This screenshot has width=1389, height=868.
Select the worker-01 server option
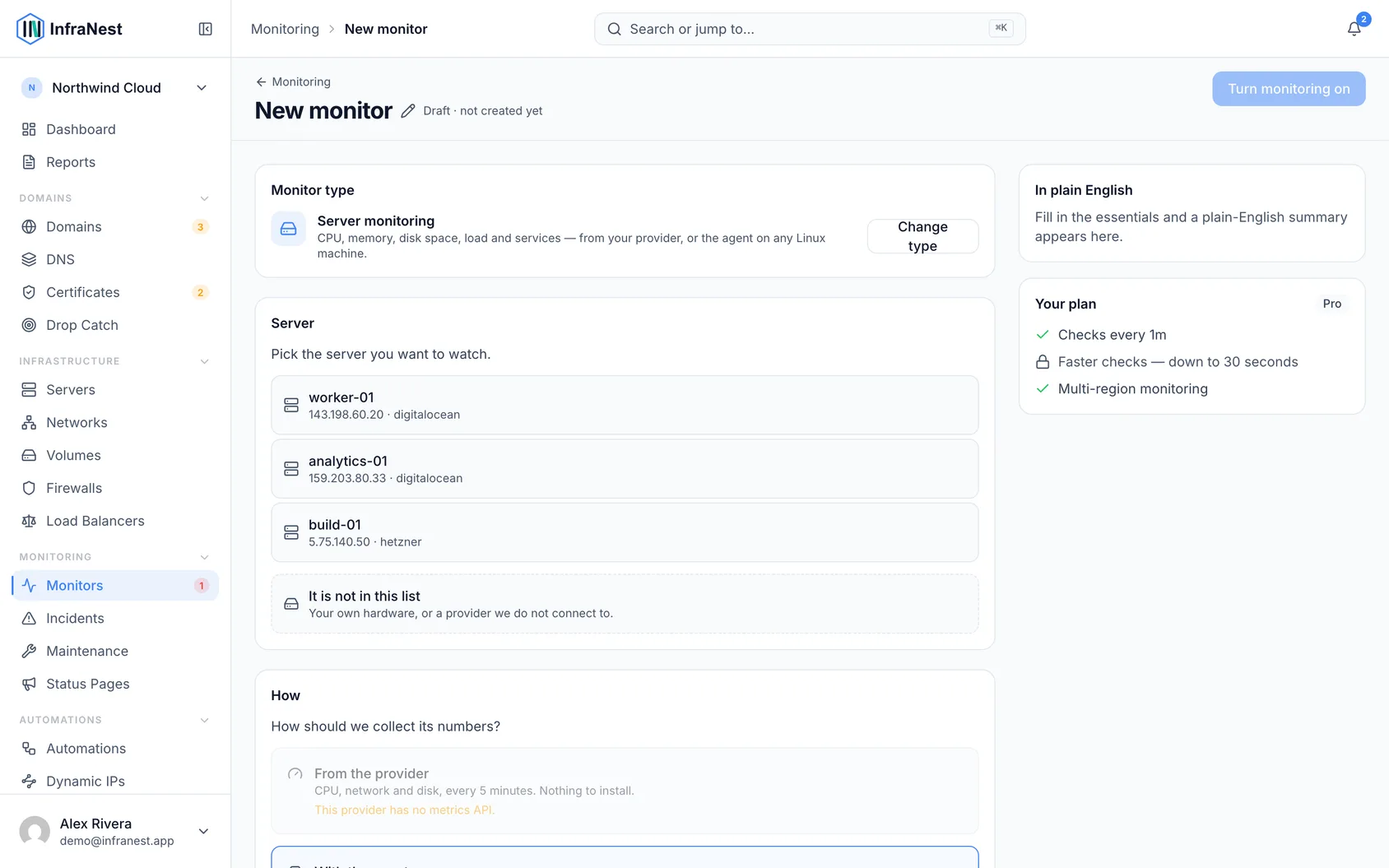[625, 405]
